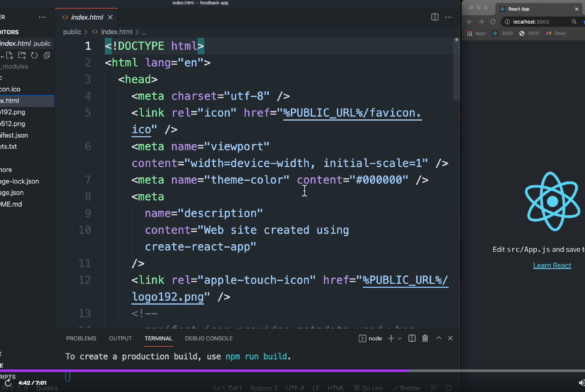Click the 'npm run build' terminal text
Viewport: 585px width, 392px height.
click(256, 357)
